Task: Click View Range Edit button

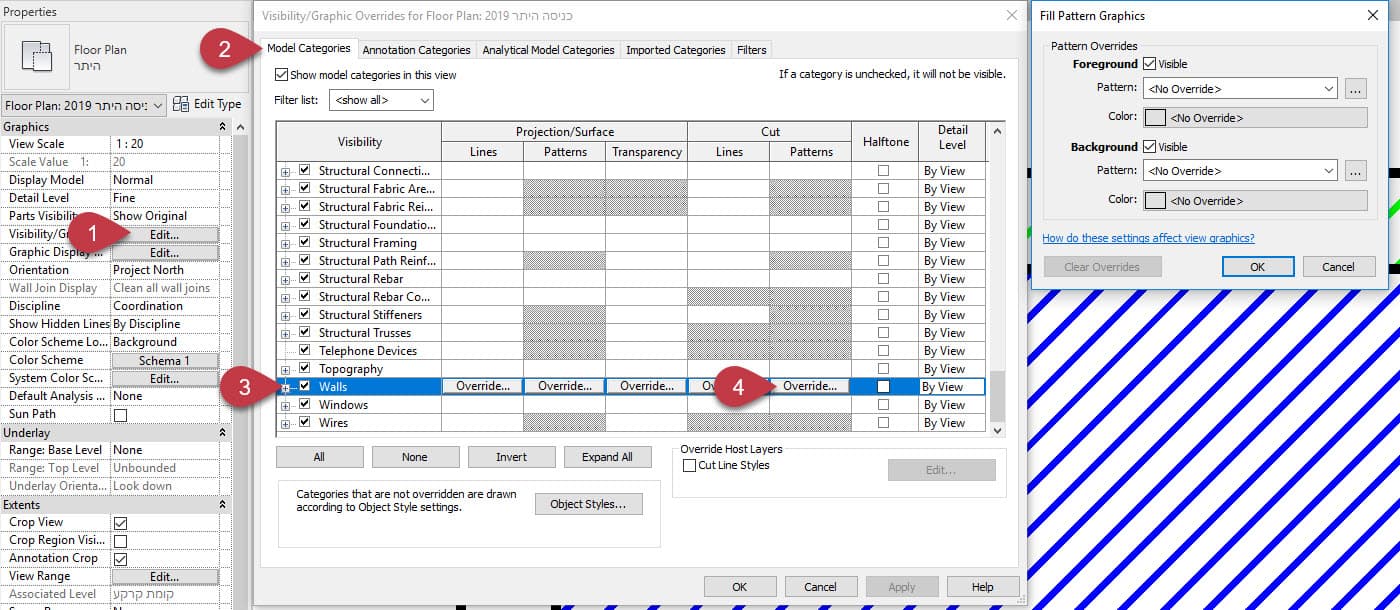Action: click(x=165, y=577)
